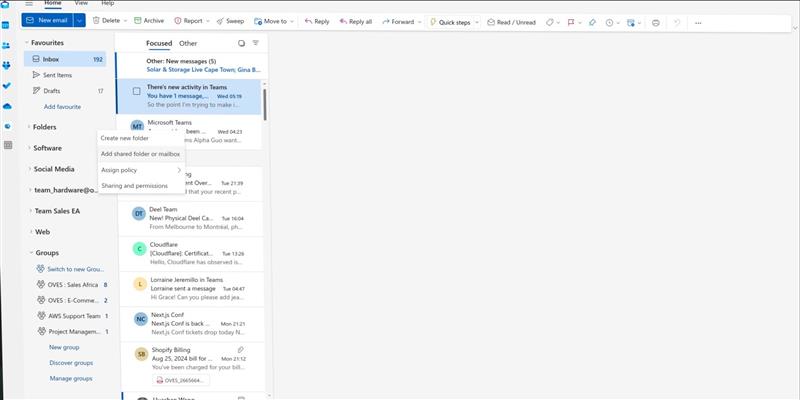The image size is (800, 400).
Task: Open the Filter icon in the message list header
Action: (x=256, y=43)
